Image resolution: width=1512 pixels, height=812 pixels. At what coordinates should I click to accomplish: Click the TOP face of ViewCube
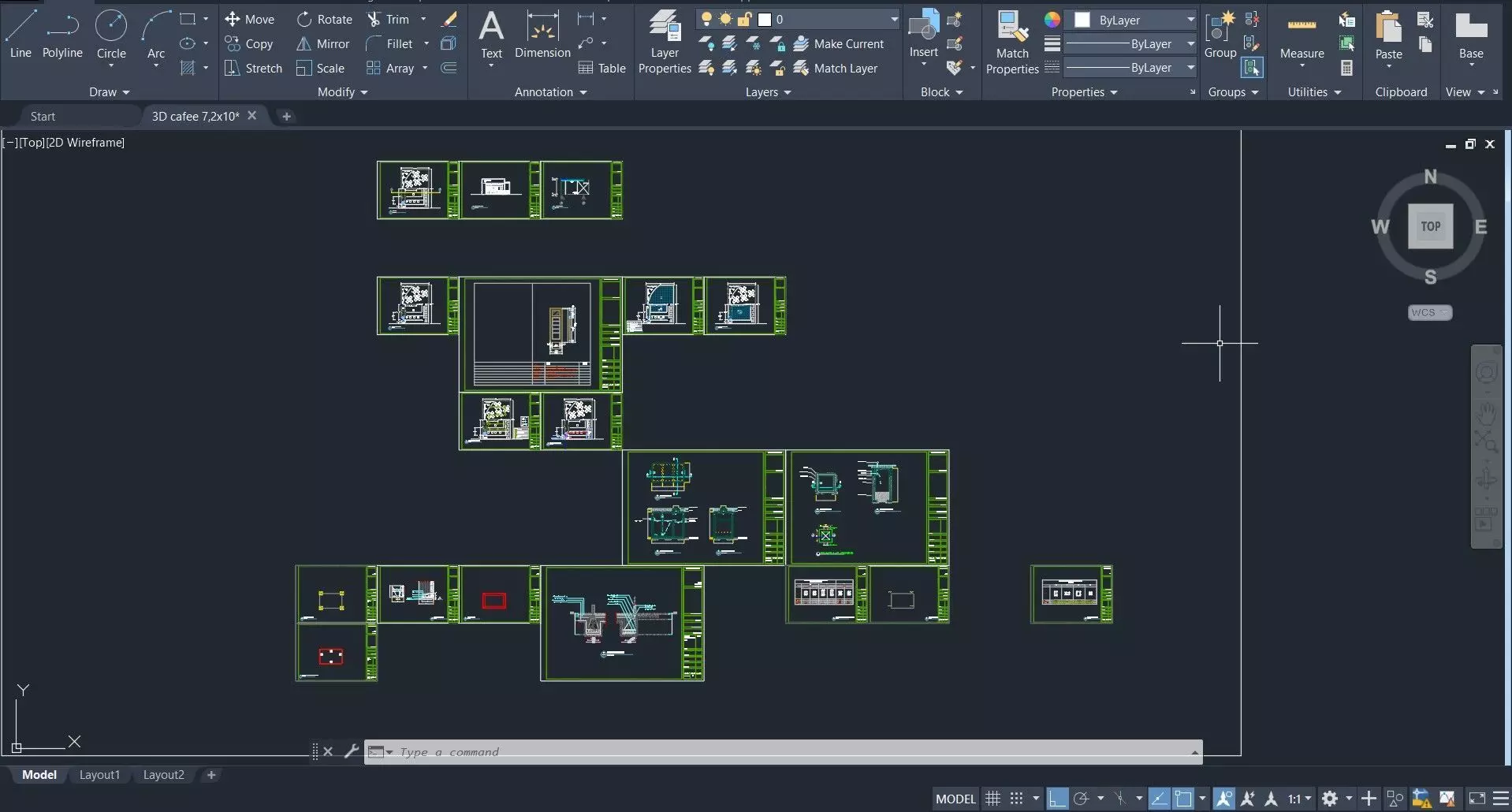1430,226
